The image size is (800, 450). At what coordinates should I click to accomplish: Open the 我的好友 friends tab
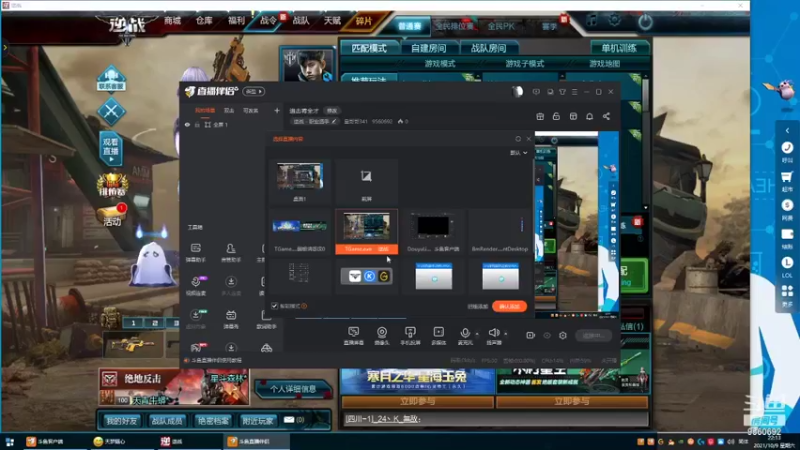click(121, 420)
